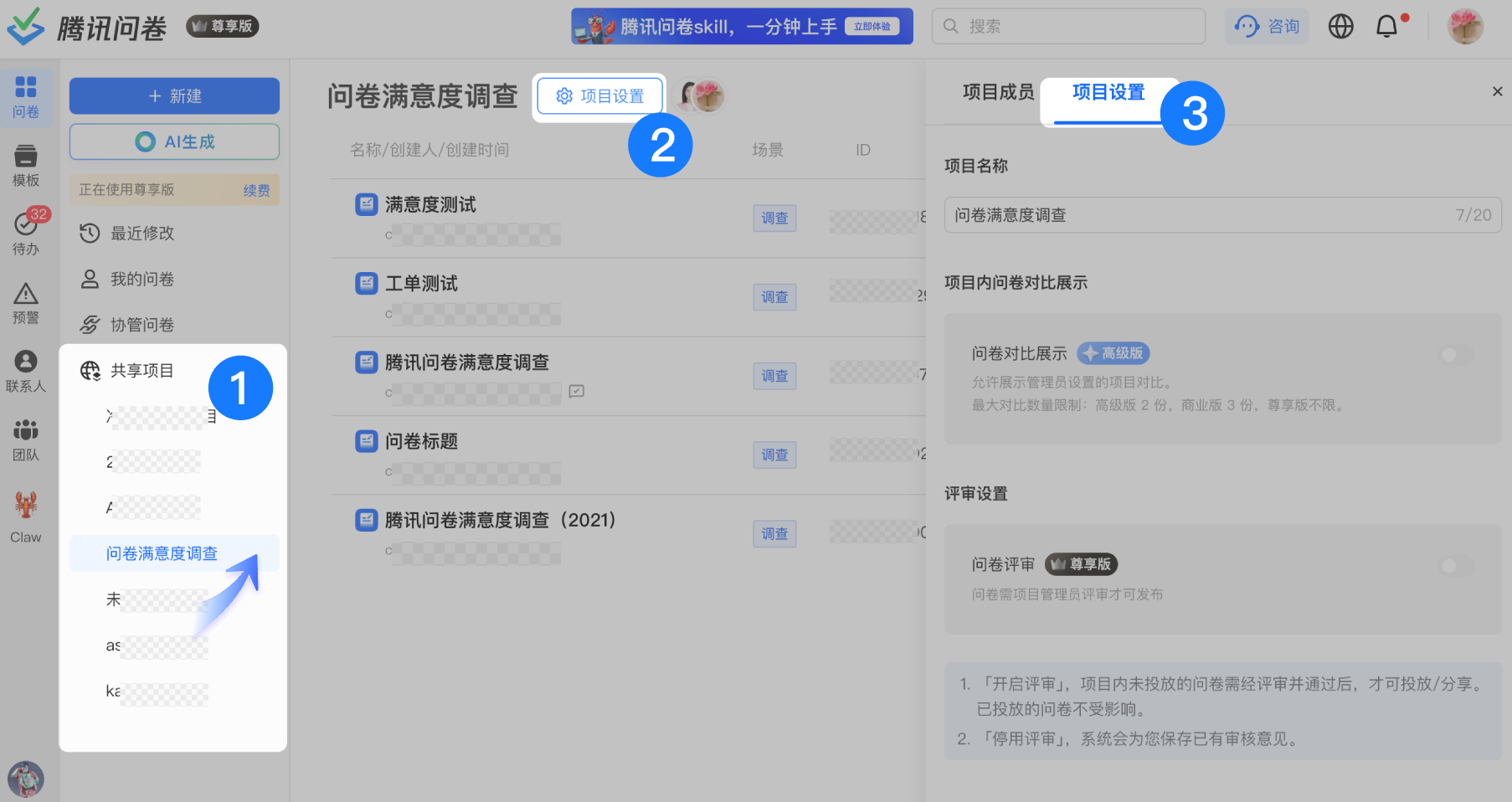The height and width of the screenshot is (802, 1512).
Task: Click the AI生成 button
Action: 174,141
